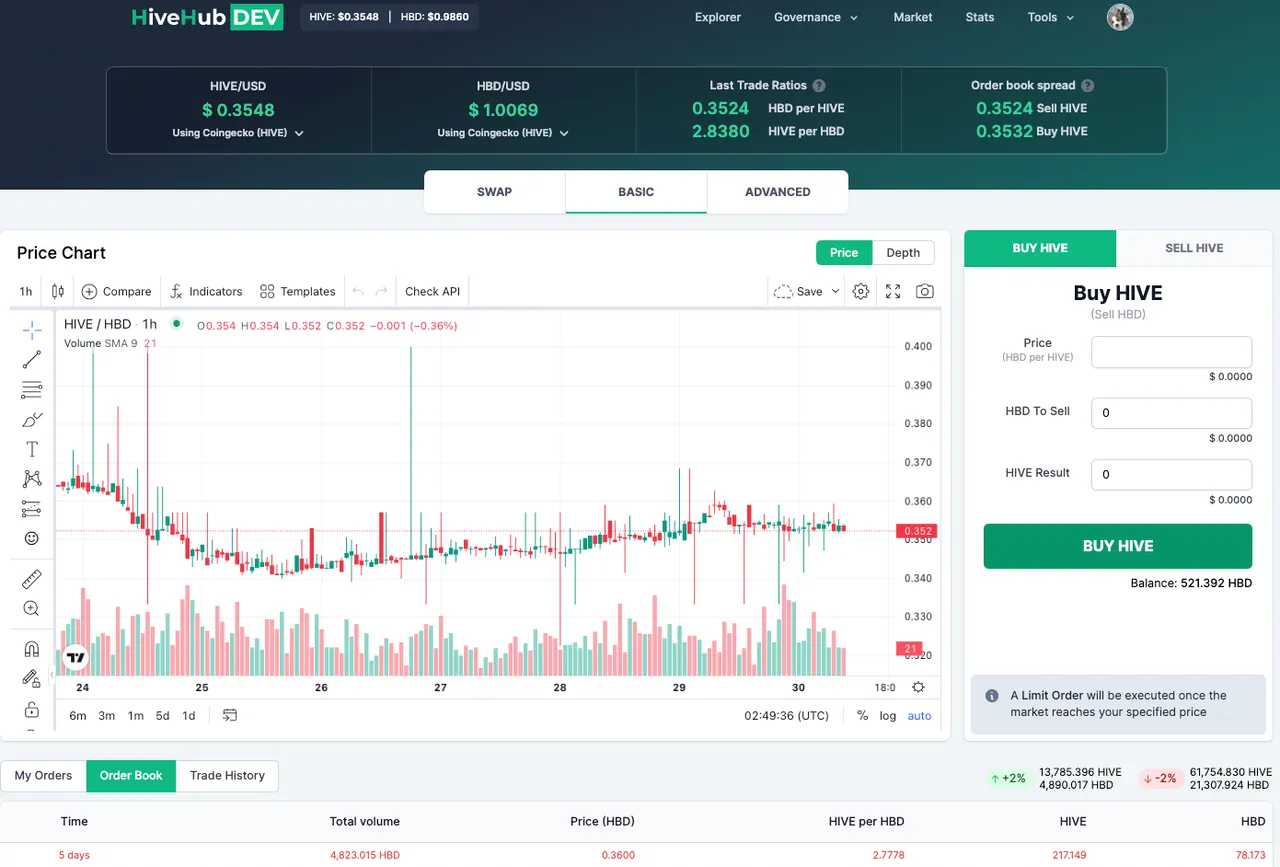Select the text annotation tool
The width and height of the screenshot is (1280, 867).
pos(32,449)
